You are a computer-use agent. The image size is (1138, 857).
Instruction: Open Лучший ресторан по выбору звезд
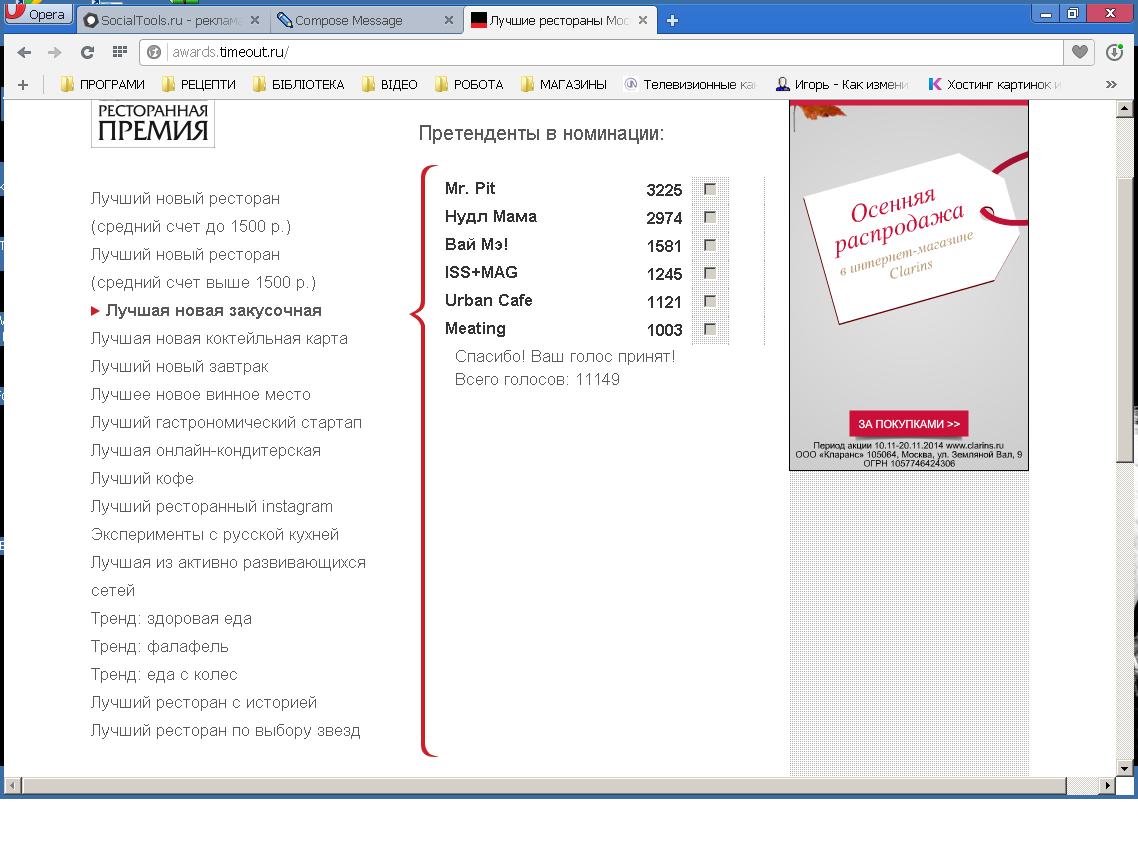tap(226, 731)
